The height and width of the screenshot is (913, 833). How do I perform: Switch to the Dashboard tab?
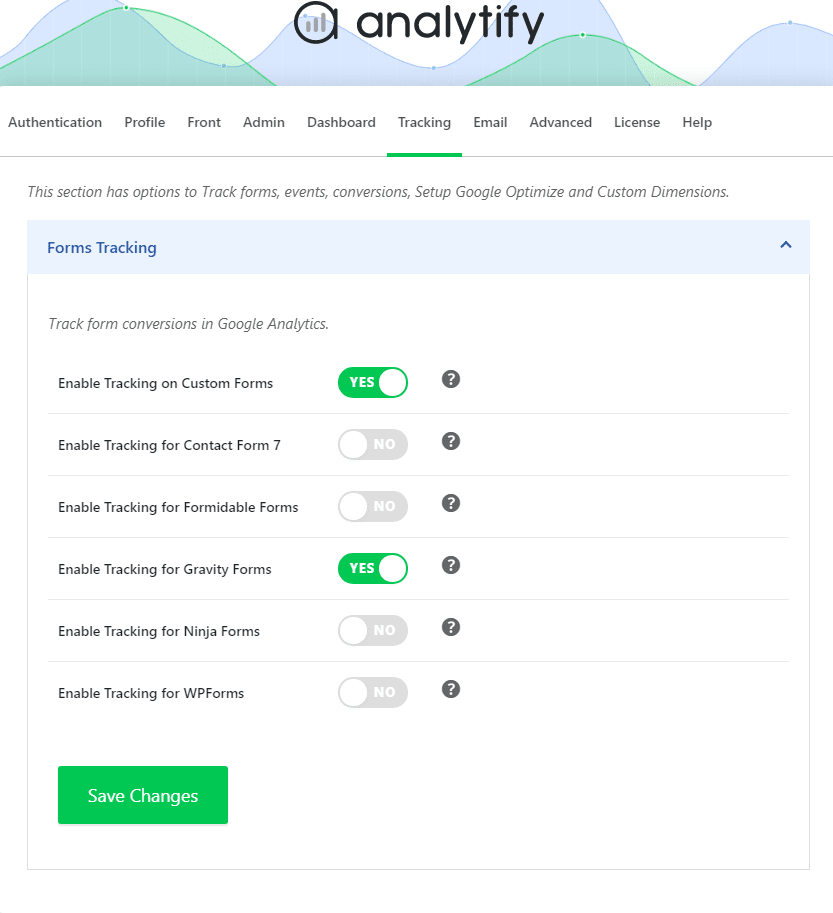(x=341, y=122)
